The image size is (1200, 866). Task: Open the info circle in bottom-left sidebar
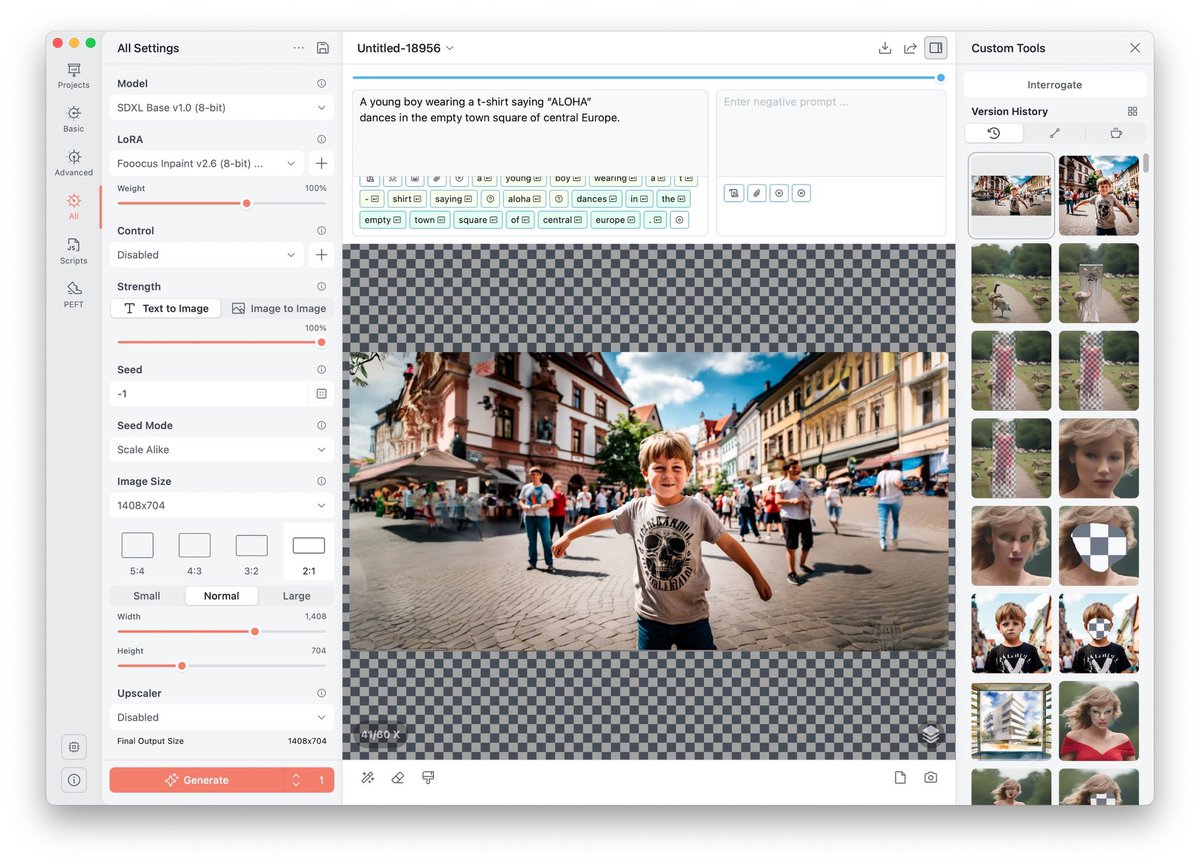74,779
